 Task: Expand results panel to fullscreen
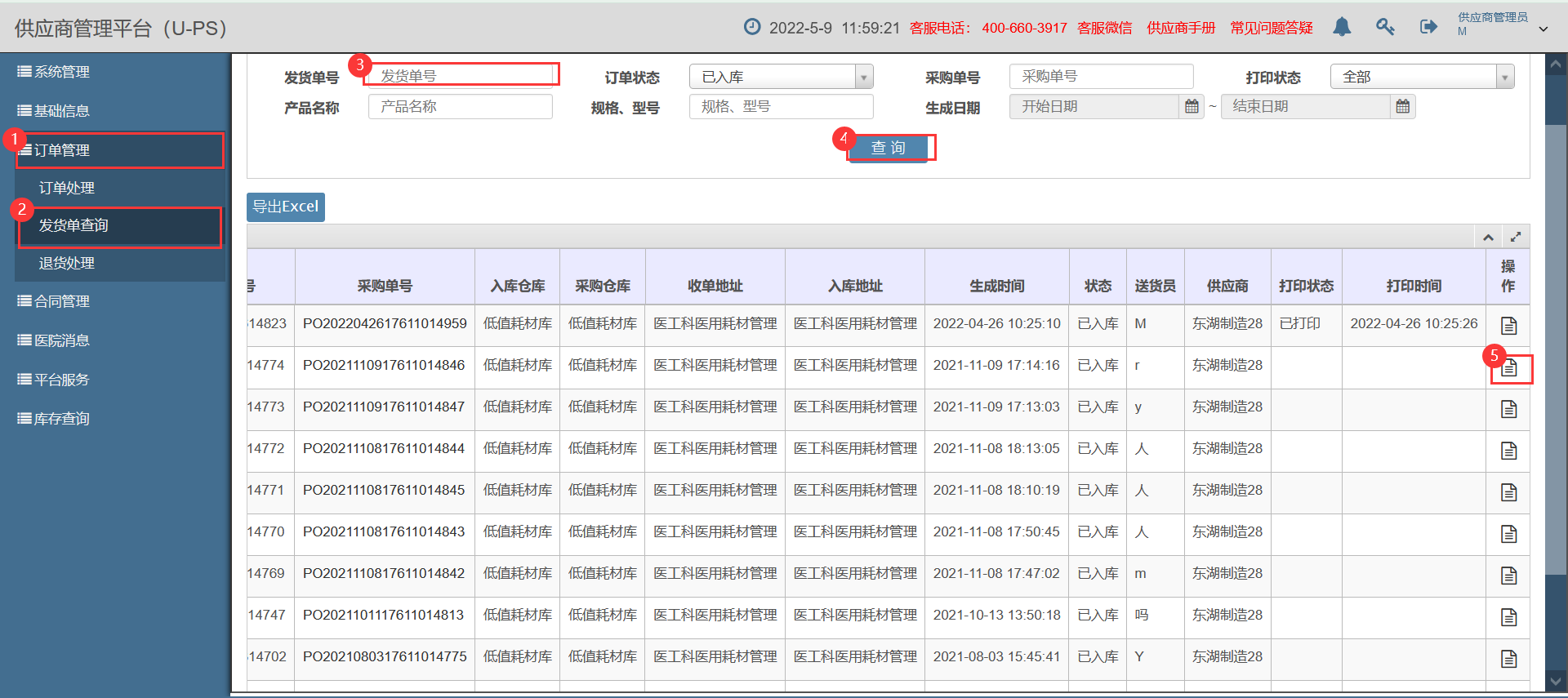coord(1516,237)
